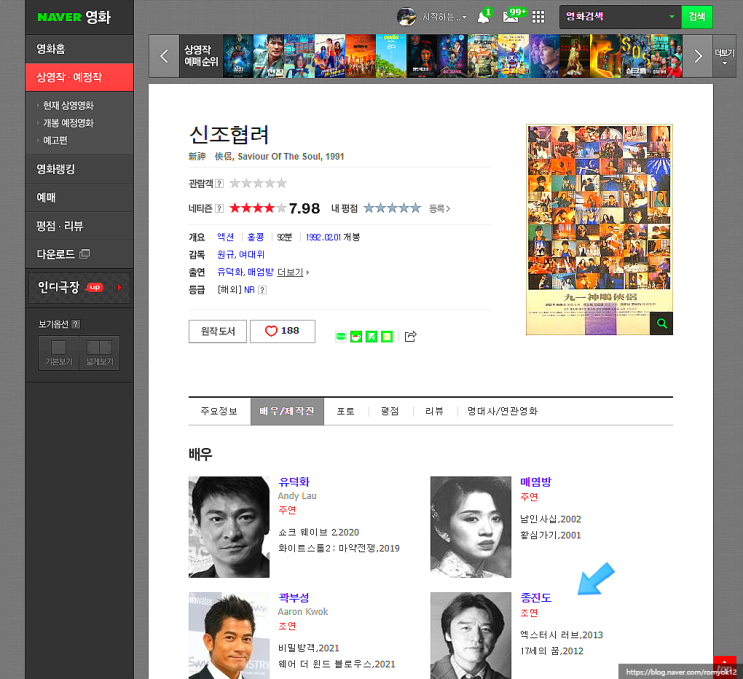Open actor 곽부성 name link

tap(294, 598)
